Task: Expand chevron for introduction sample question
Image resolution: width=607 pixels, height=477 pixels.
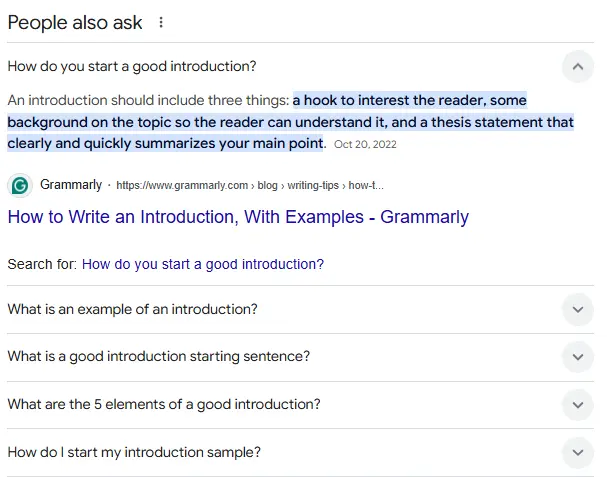Action: pyautogui.click(x=577, y=452)
